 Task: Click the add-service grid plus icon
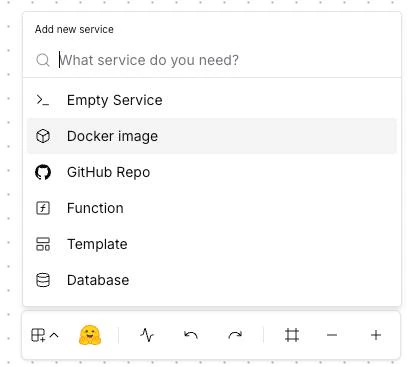click(x=38, y=335)
